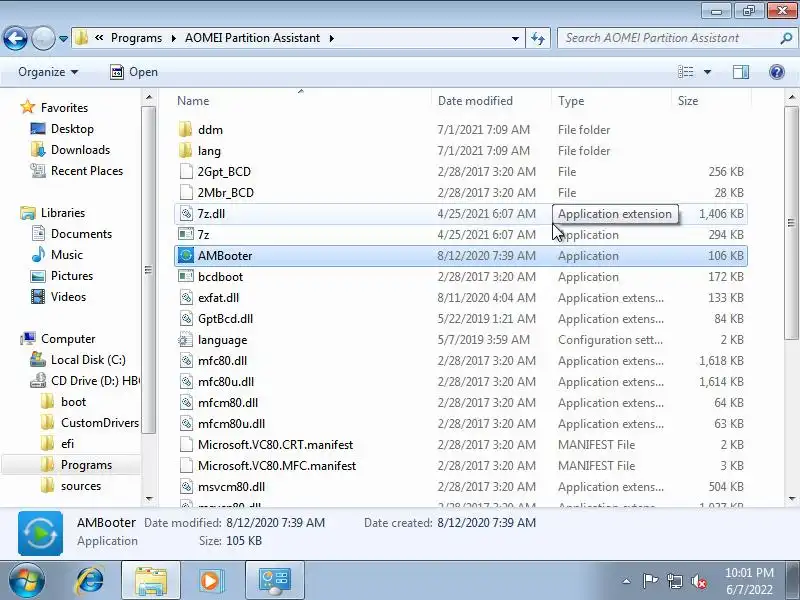
Task: Click the Windows Explorer taskbar icon
Action: tap(151, 580)
